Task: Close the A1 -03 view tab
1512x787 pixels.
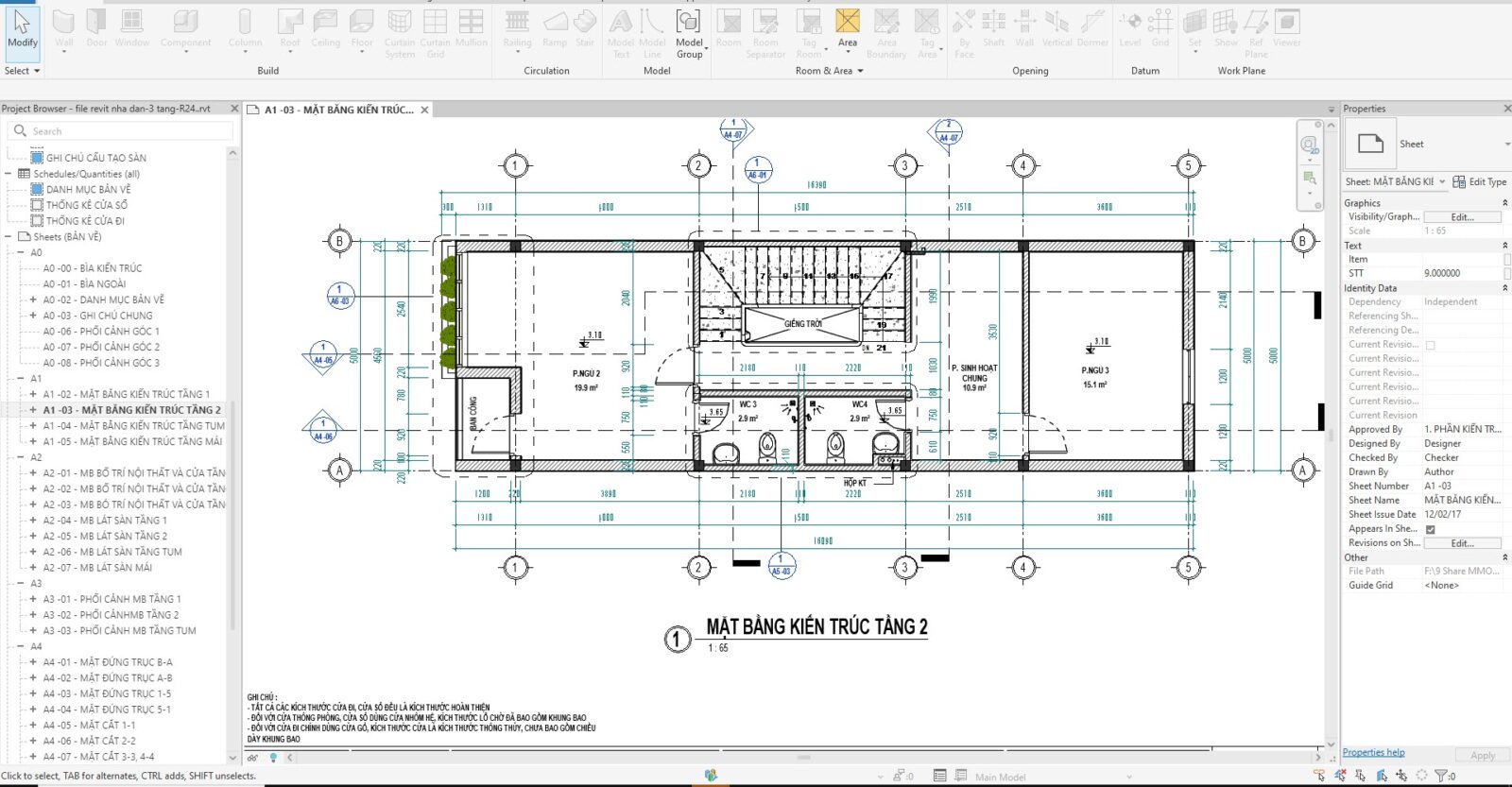Action: click(425, 110)
